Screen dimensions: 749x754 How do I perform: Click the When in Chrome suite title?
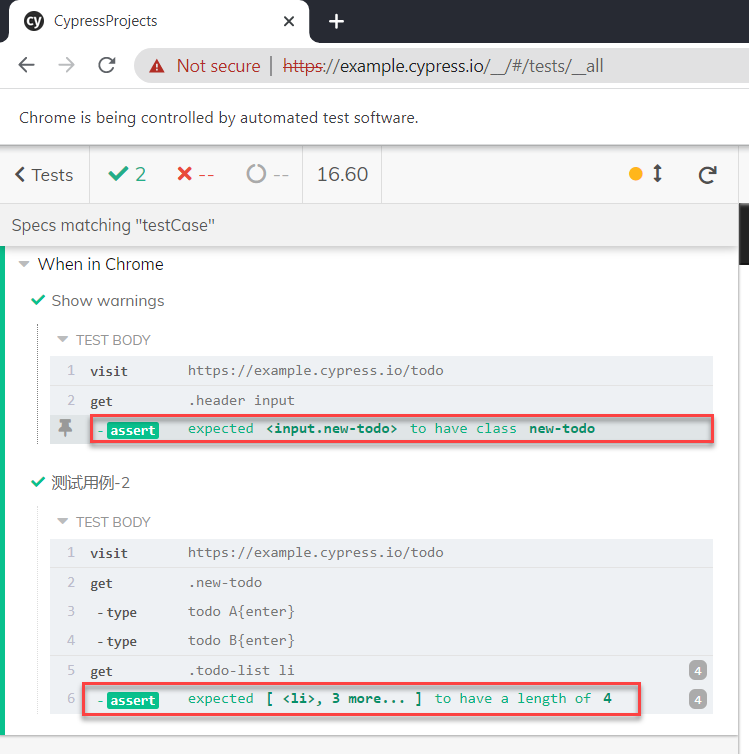[100, 264]
